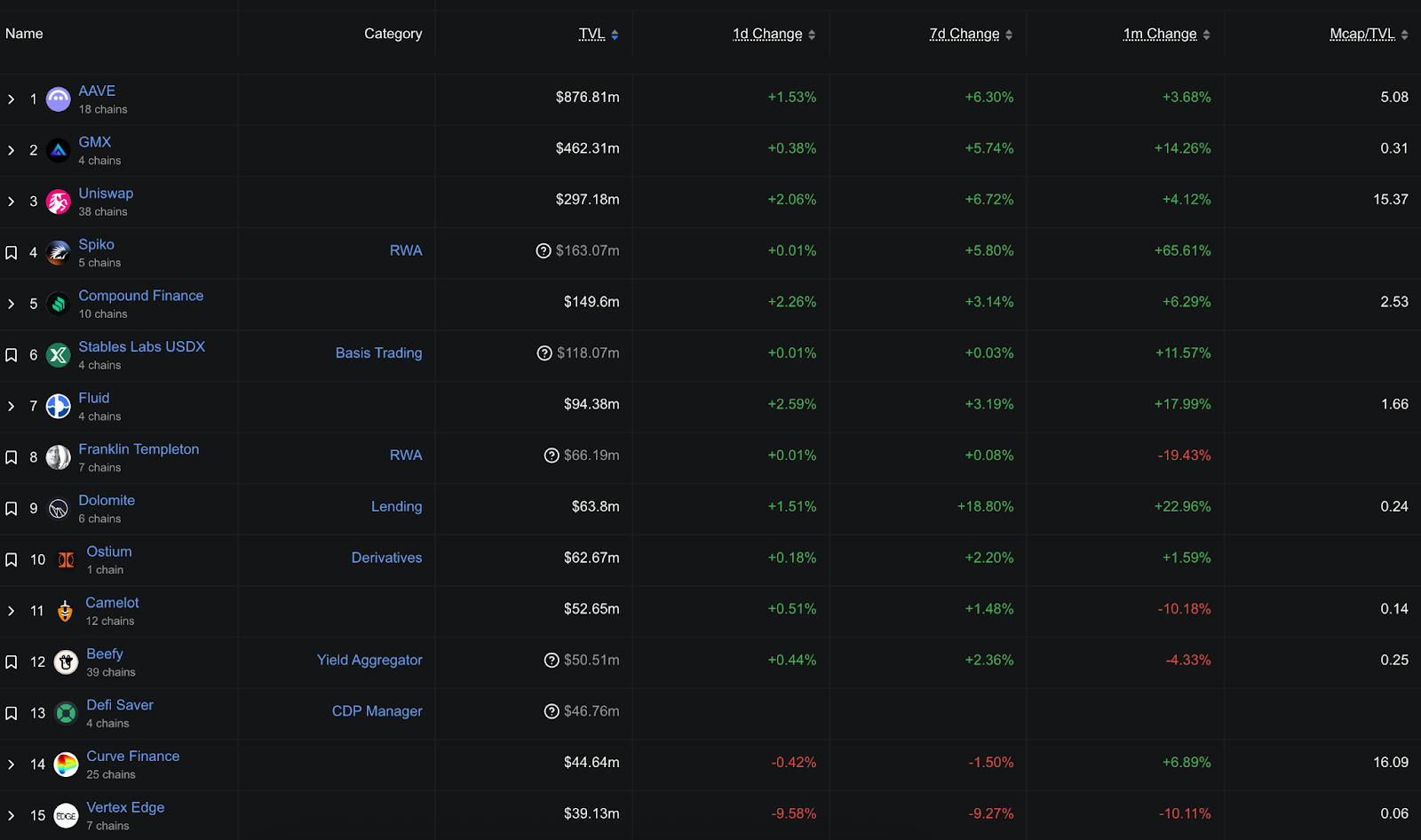The image size is (1421, 840).
Task: Expand the AAVE row chevron
Action: [x=12, y=99]
